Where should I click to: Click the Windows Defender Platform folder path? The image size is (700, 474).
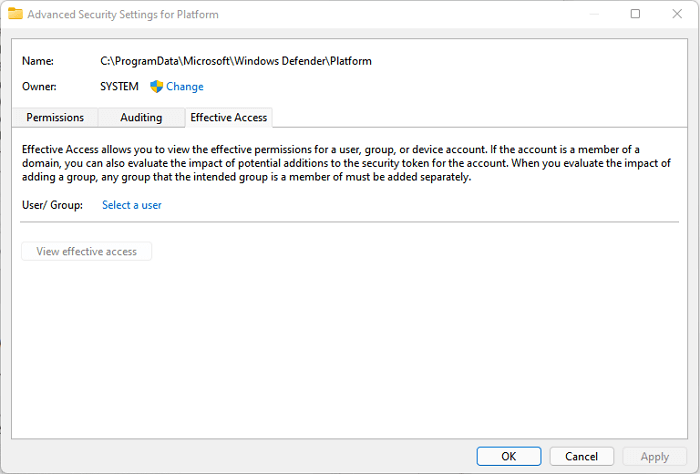tap(236, 61)
